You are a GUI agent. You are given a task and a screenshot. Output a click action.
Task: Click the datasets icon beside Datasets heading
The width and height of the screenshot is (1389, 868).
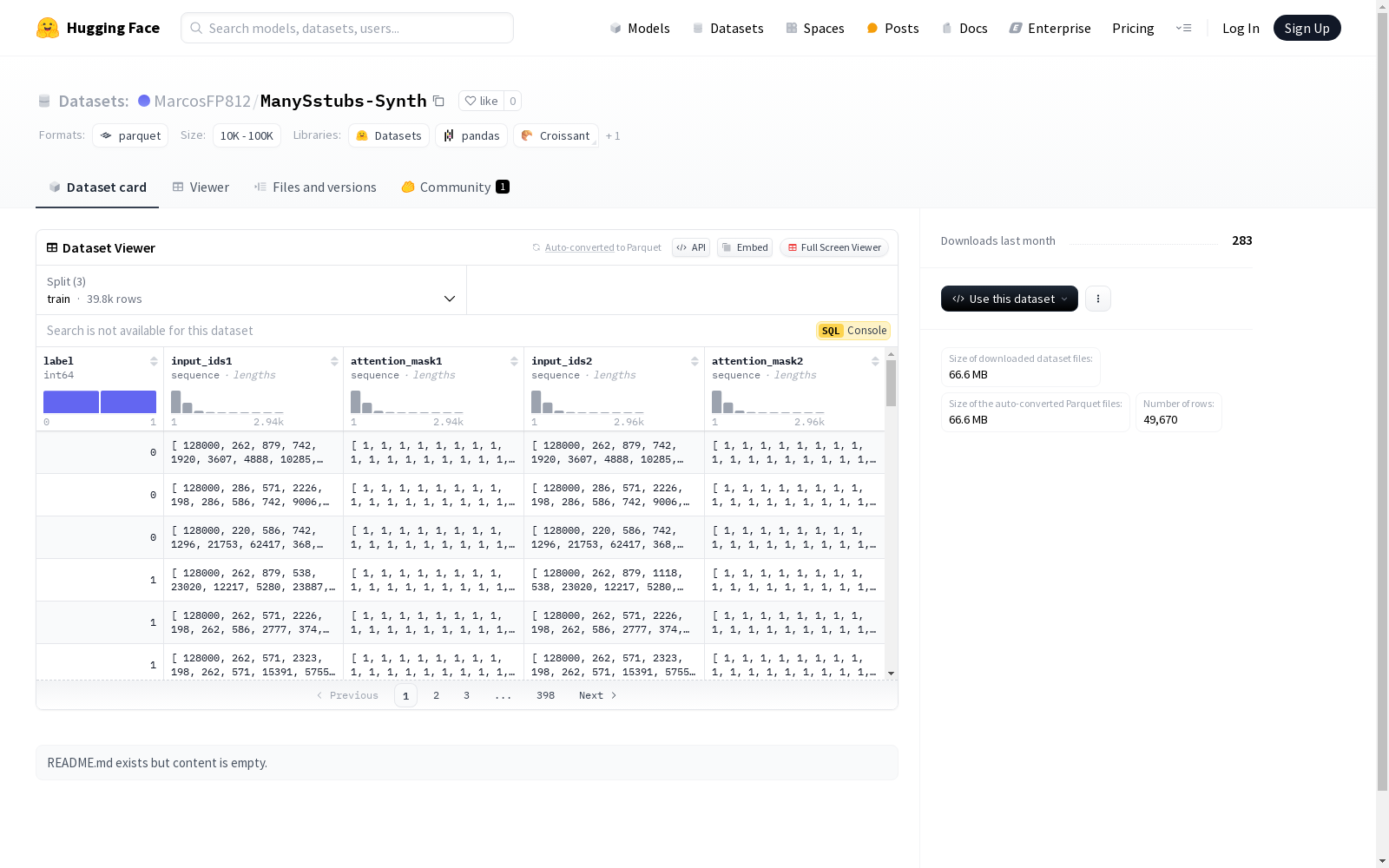click(x=44, y=101)
